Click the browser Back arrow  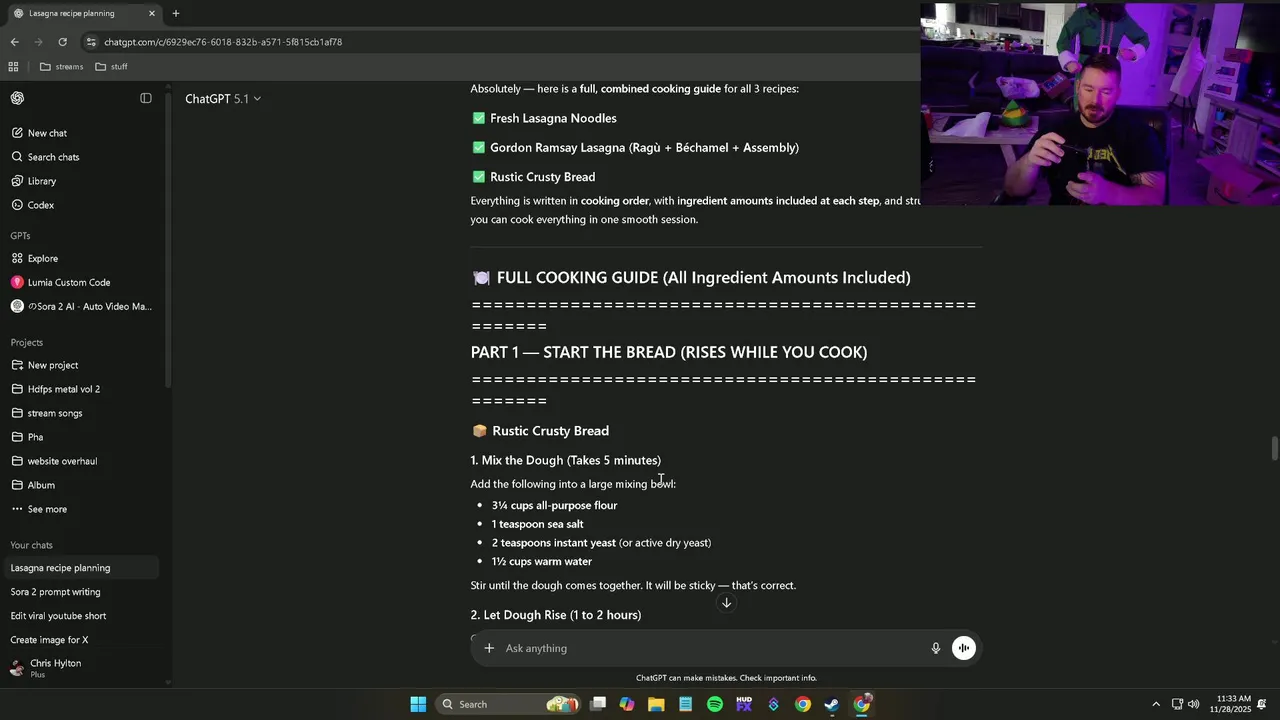coord(14,42)
